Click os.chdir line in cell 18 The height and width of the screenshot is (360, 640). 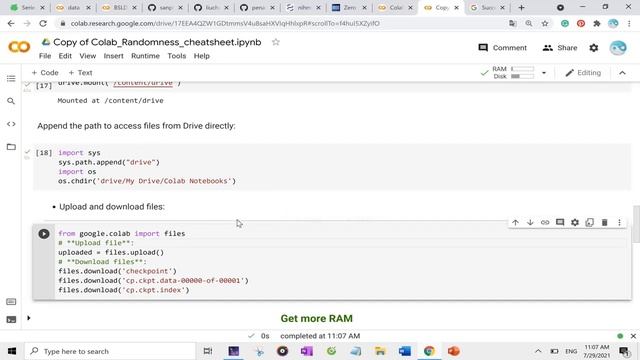point(147,181)
